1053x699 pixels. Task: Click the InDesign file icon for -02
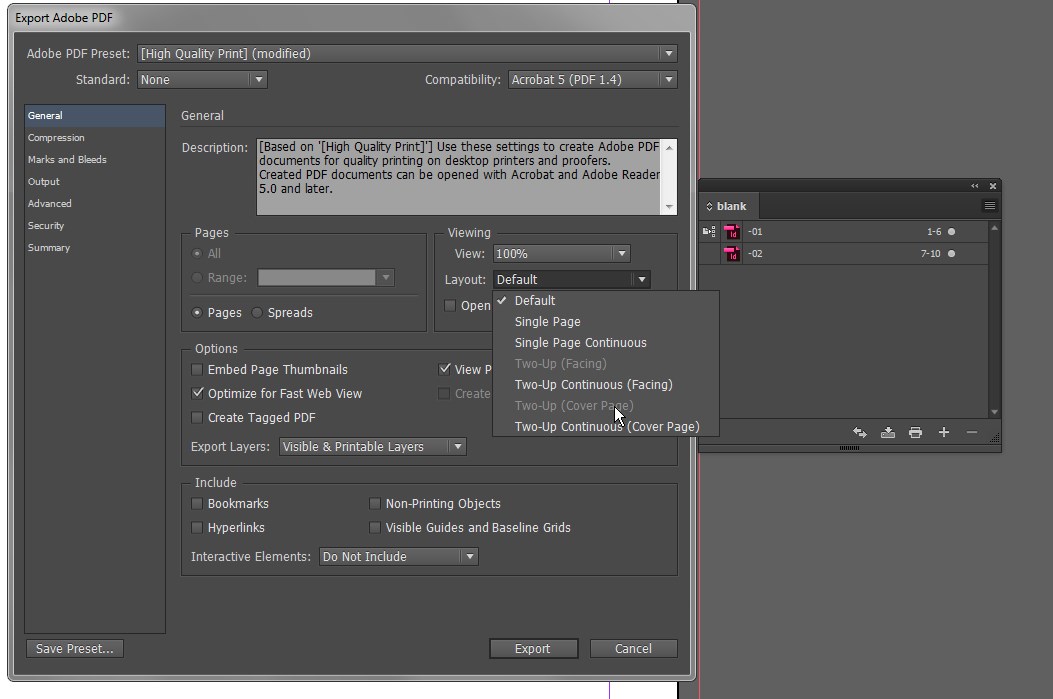point(731,254)
